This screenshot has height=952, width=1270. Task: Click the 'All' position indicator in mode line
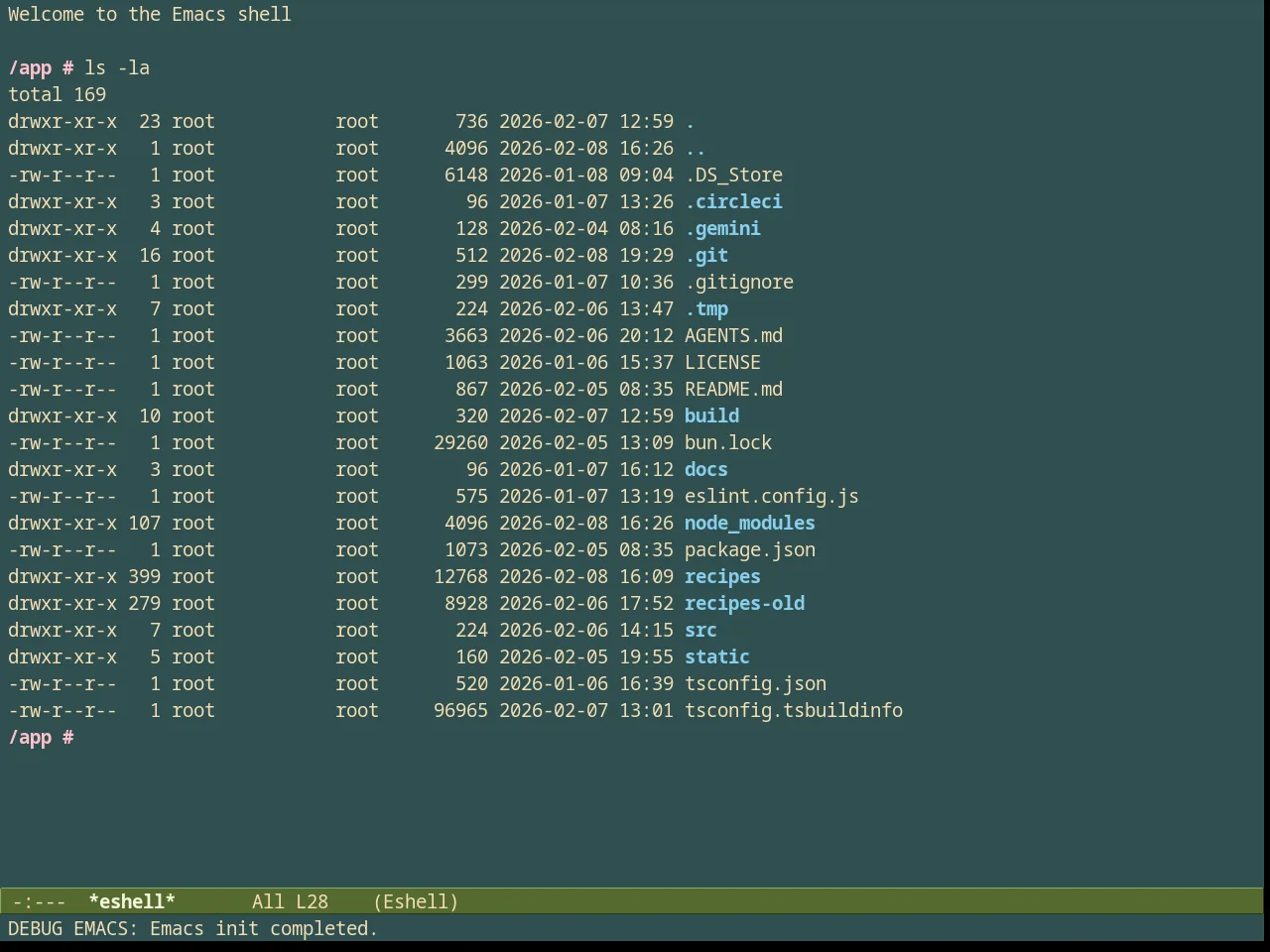click(x=268, y=901)
